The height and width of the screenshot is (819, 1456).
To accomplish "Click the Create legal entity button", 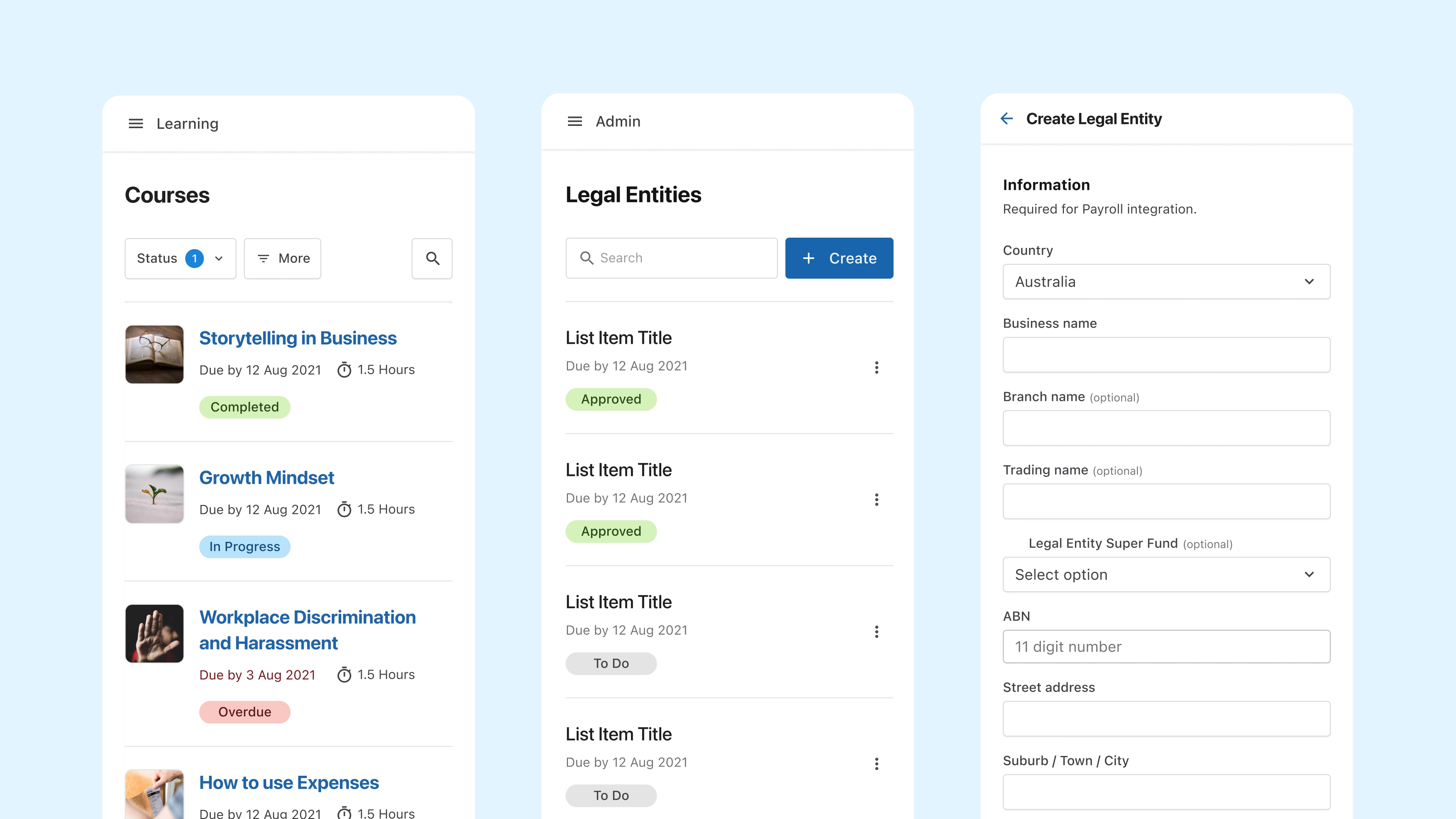I will tap(839, 258).
